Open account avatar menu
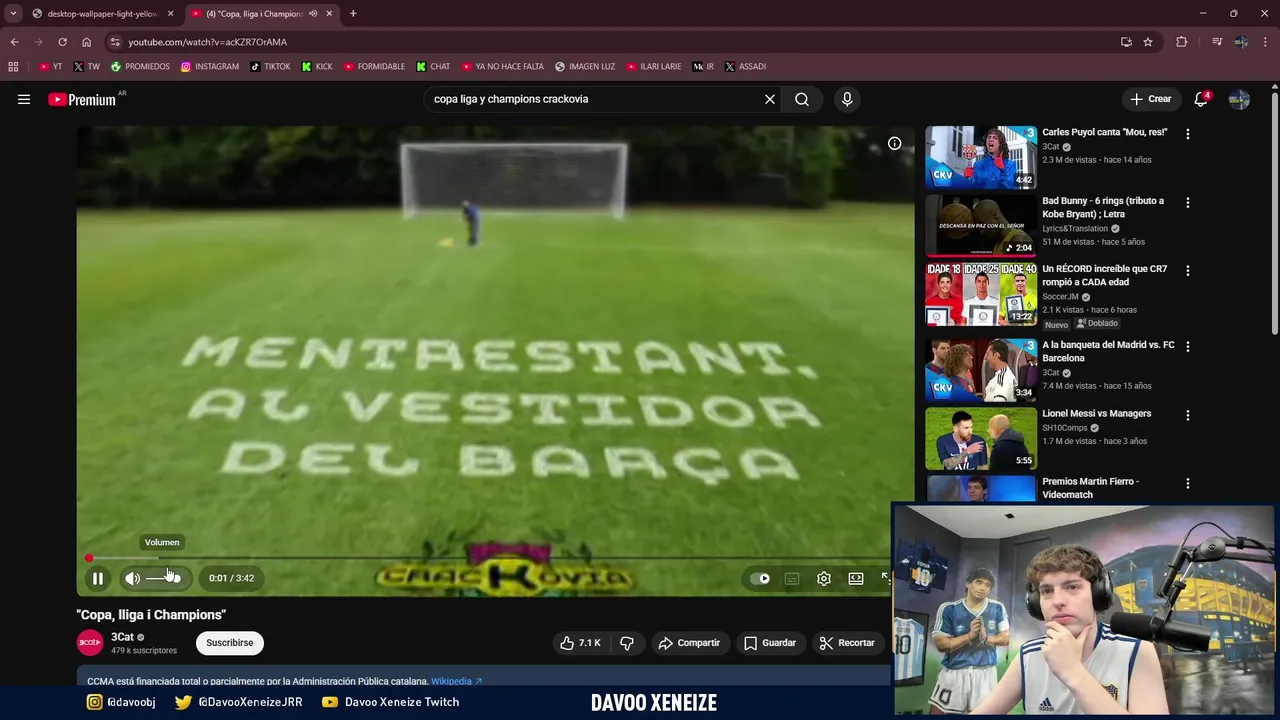Image resolution: width=1280 pixels, height=720 pixels. pos(1239,99)
